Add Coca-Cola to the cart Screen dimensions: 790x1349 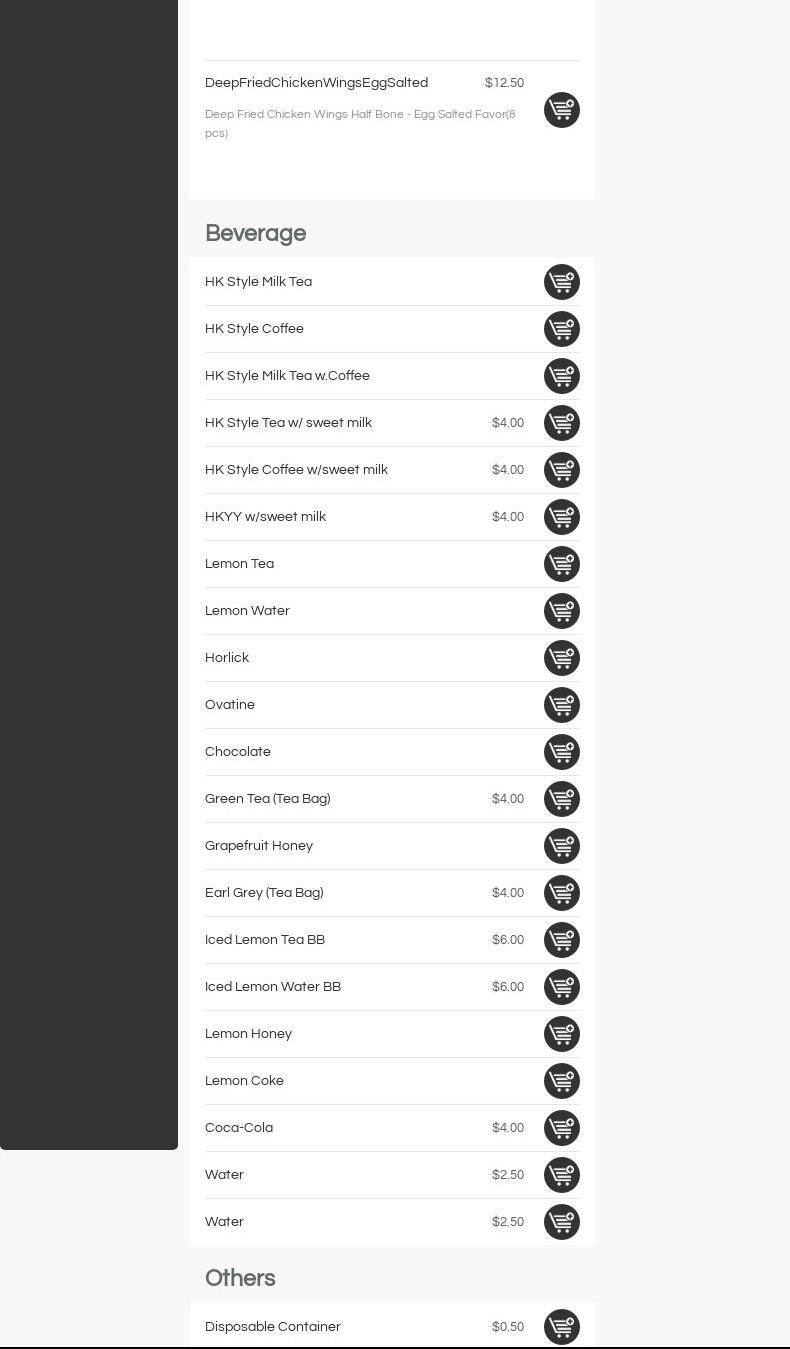pos(561,1128)
